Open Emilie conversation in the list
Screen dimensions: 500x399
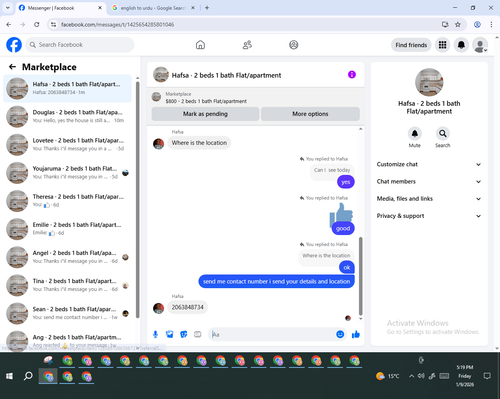click(x=68, y=229)
